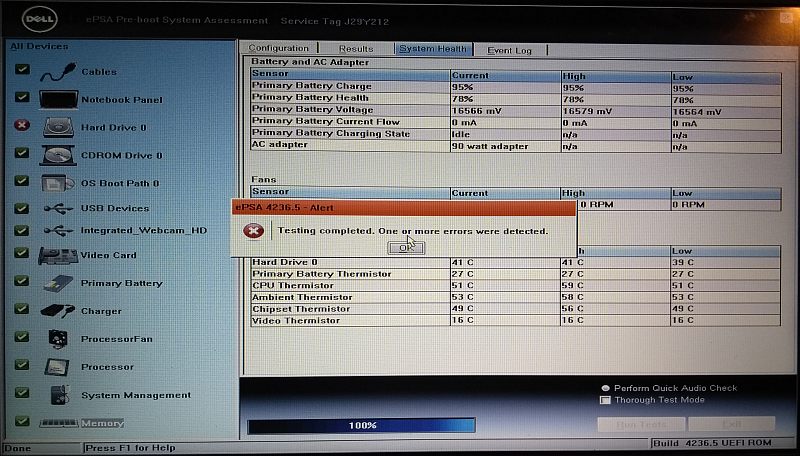Click the Exit button

tap(732, 424)
